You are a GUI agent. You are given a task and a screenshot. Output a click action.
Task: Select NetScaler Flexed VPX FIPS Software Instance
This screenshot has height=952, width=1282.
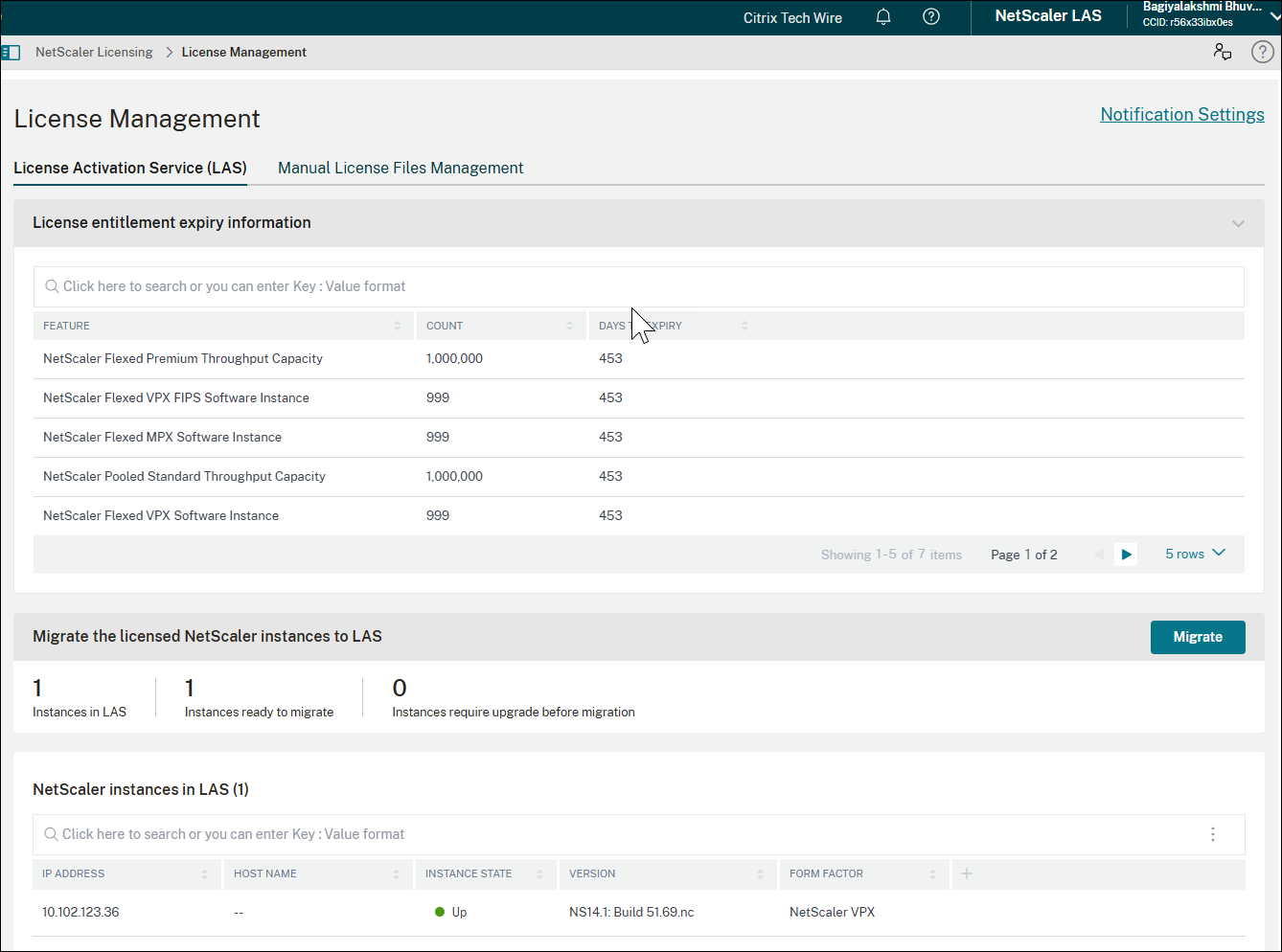pyautogui.click(x=639, y=398)
